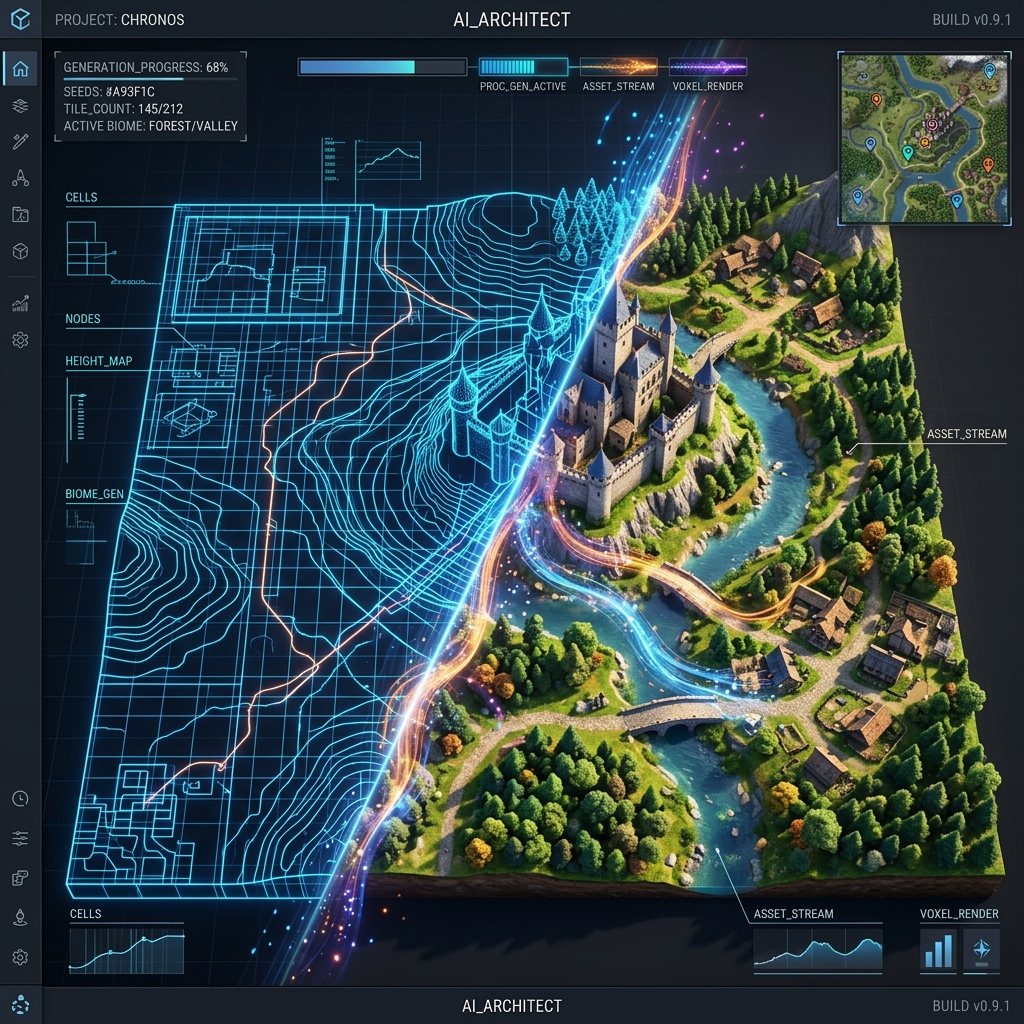Click the minimap thumbnail

click(924, 138)
